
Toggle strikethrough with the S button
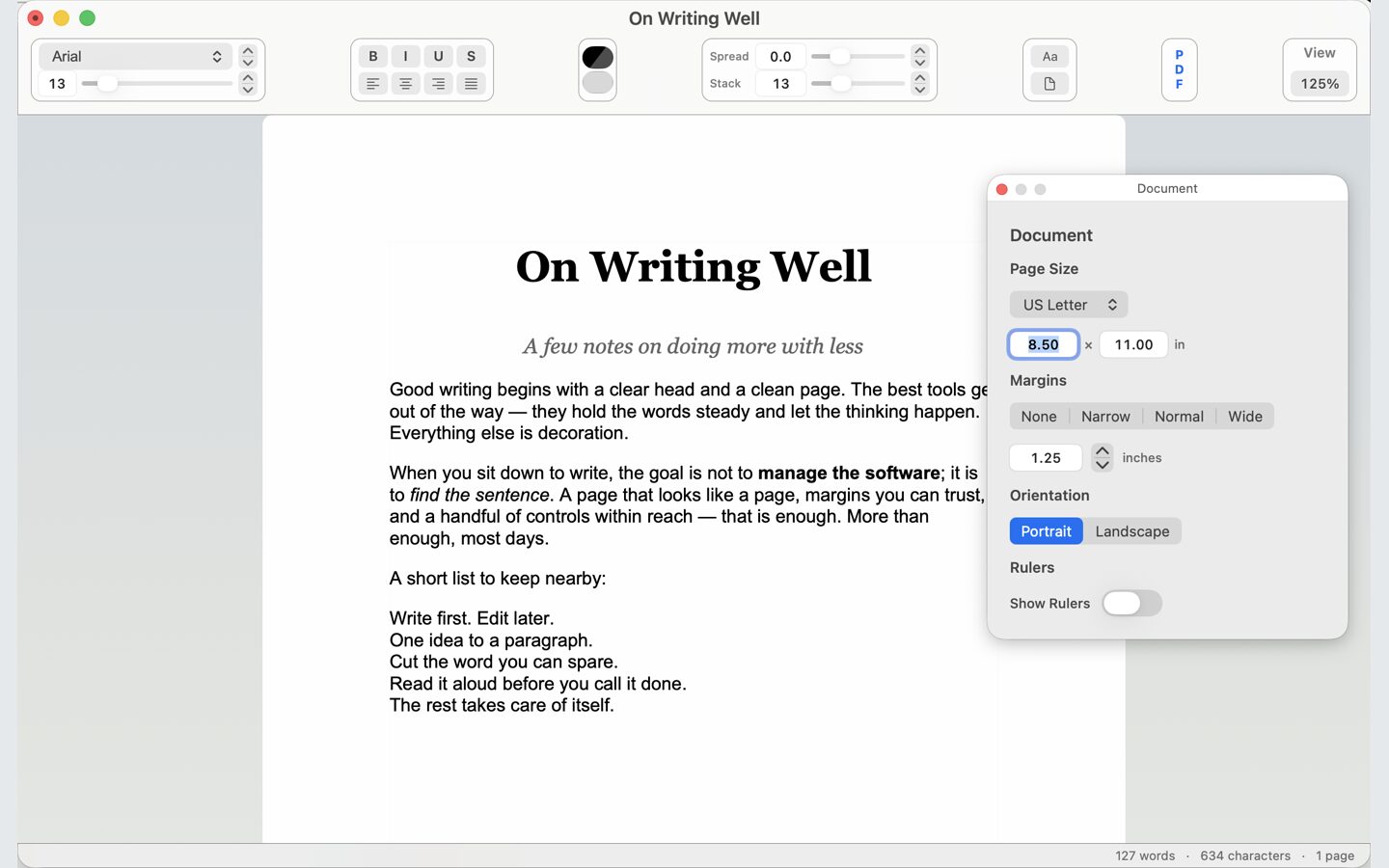[471, 56]
